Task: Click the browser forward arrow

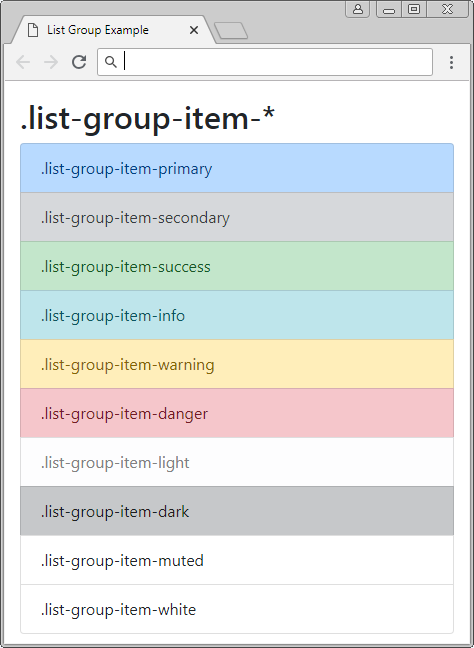Action: (x=51, y=62)
